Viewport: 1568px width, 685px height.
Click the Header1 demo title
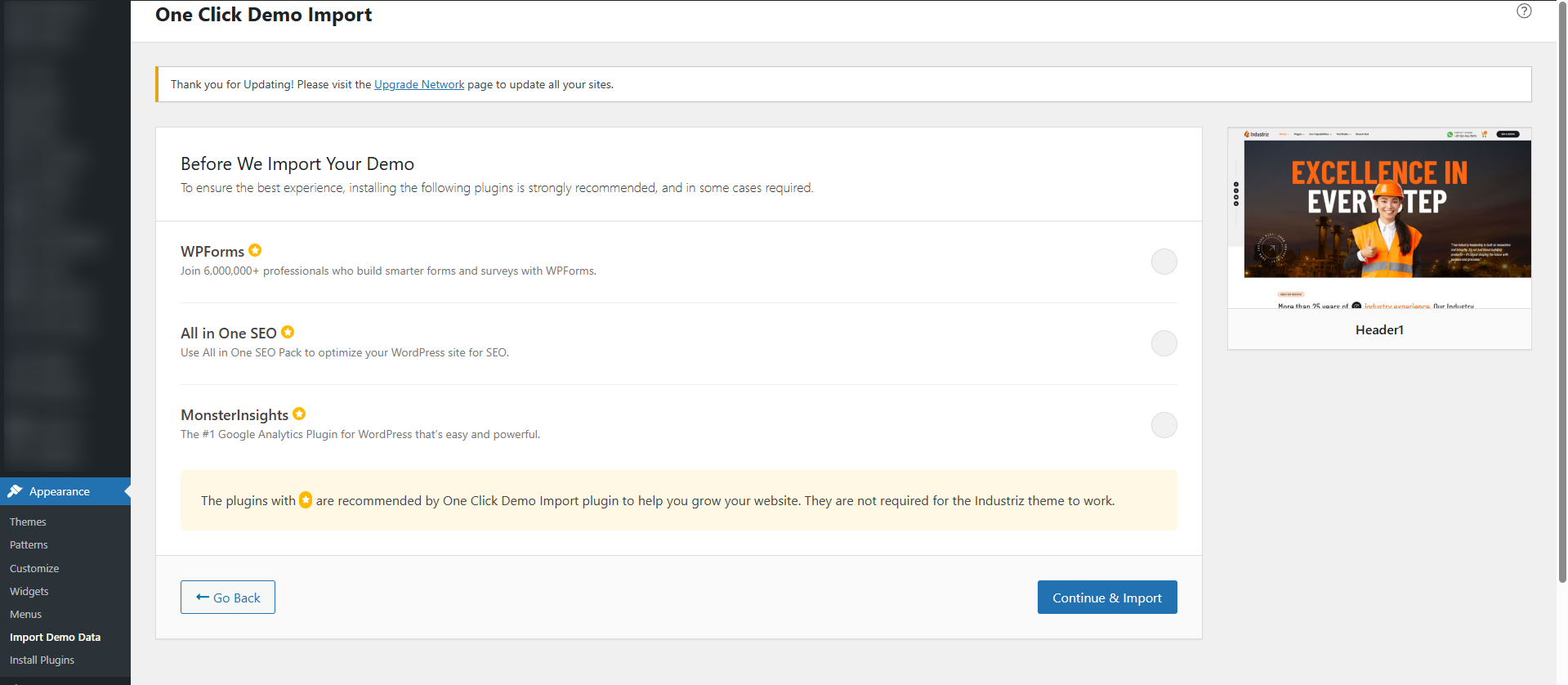pos(1379,330)
